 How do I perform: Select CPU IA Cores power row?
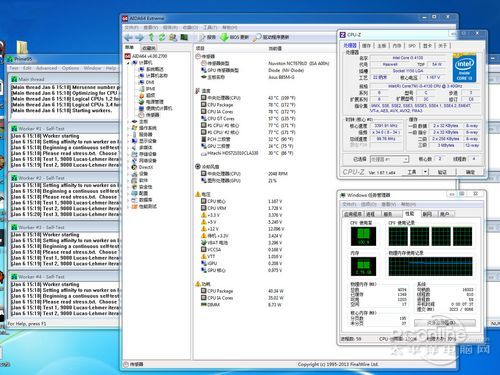(242, 298)
